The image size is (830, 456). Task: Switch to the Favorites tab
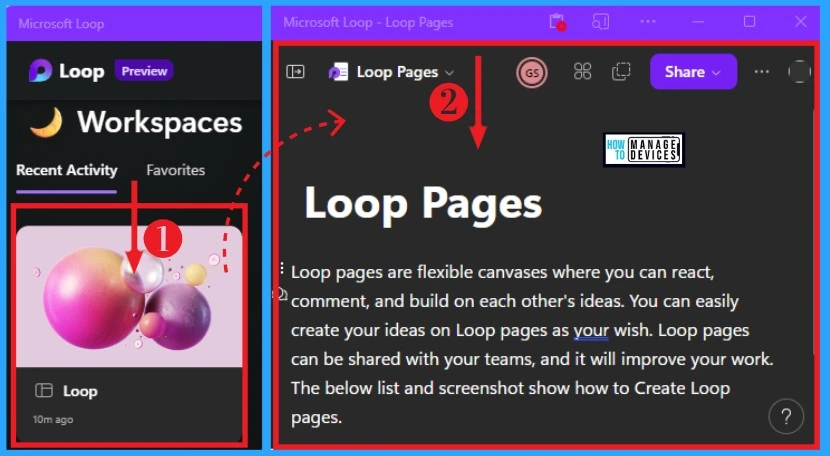click(176, 170)
